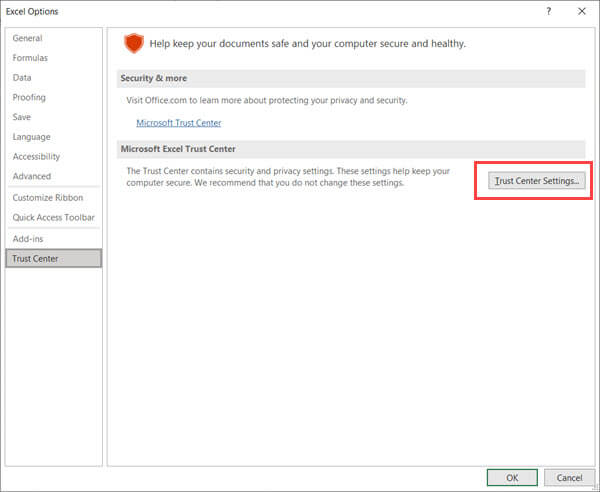
Task: Open the Accessibility options page
Action: 36,157
